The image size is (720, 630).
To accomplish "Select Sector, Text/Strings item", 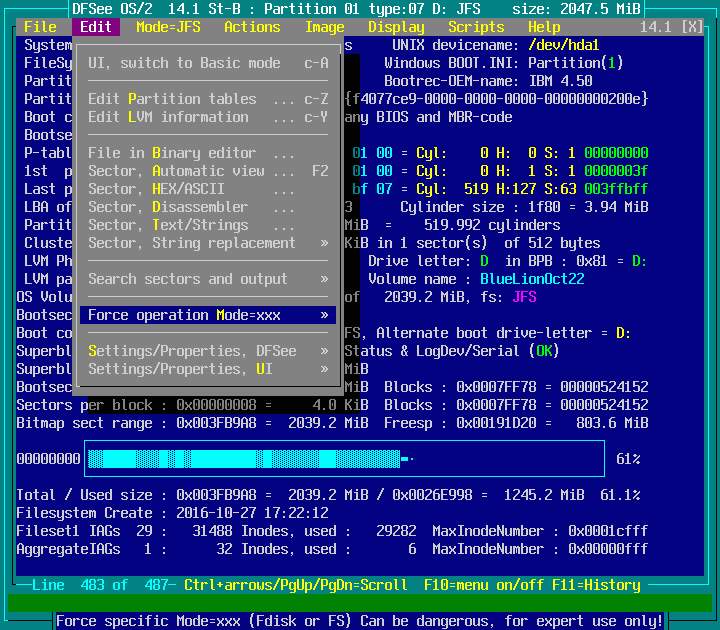I will tap(208, 225).
